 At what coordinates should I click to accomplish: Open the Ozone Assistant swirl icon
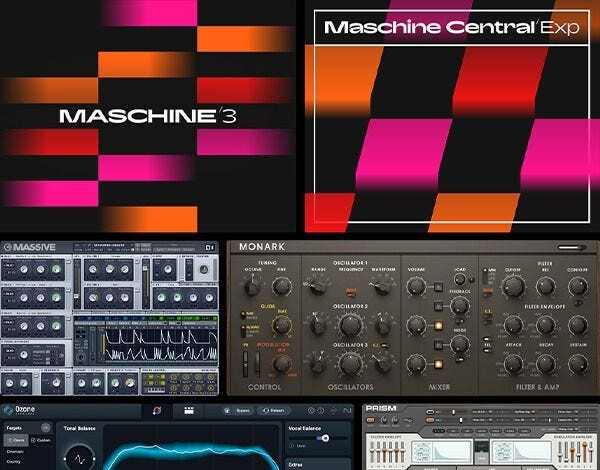pyautogui.click(x=157, y=411)
